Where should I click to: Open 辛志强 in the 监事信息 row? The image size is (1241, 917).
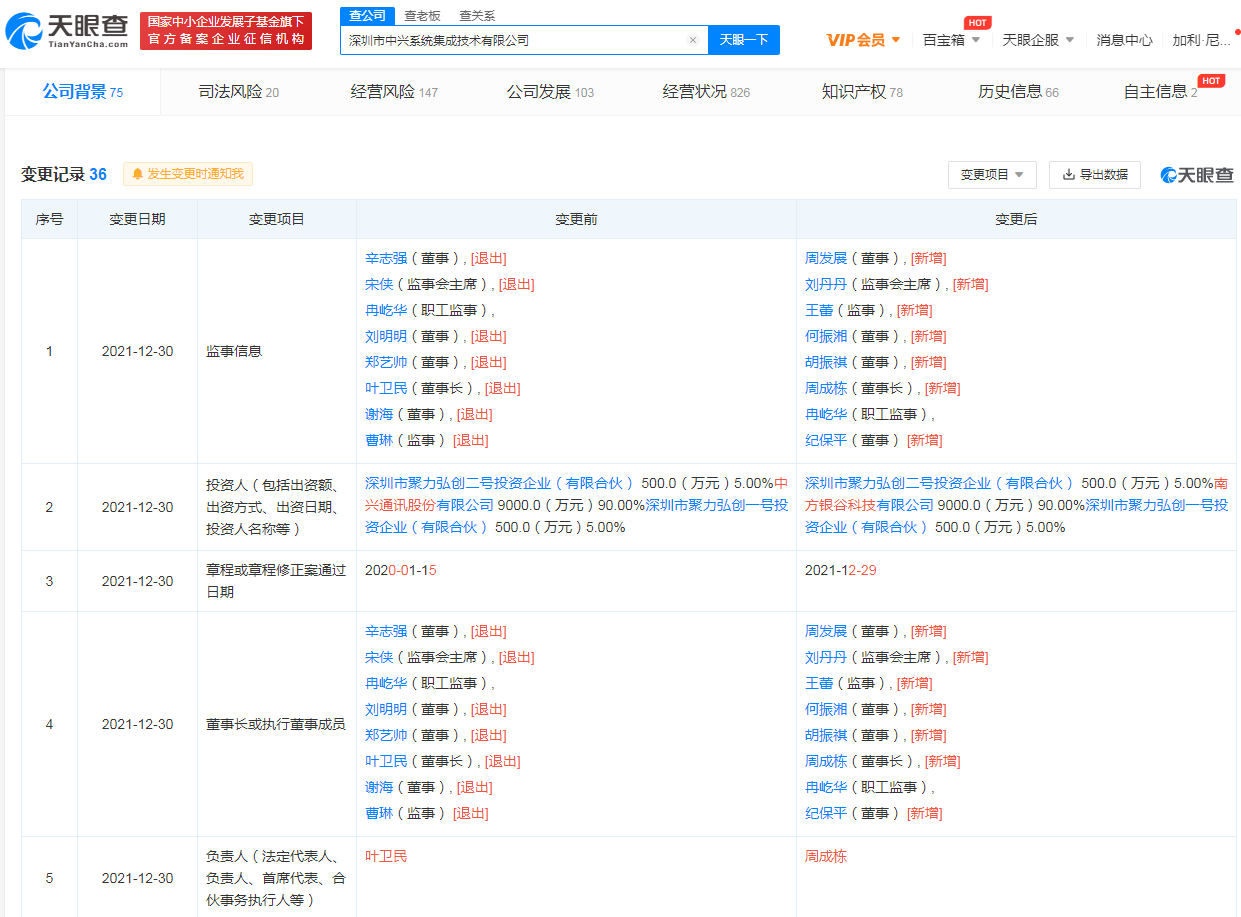386,258
